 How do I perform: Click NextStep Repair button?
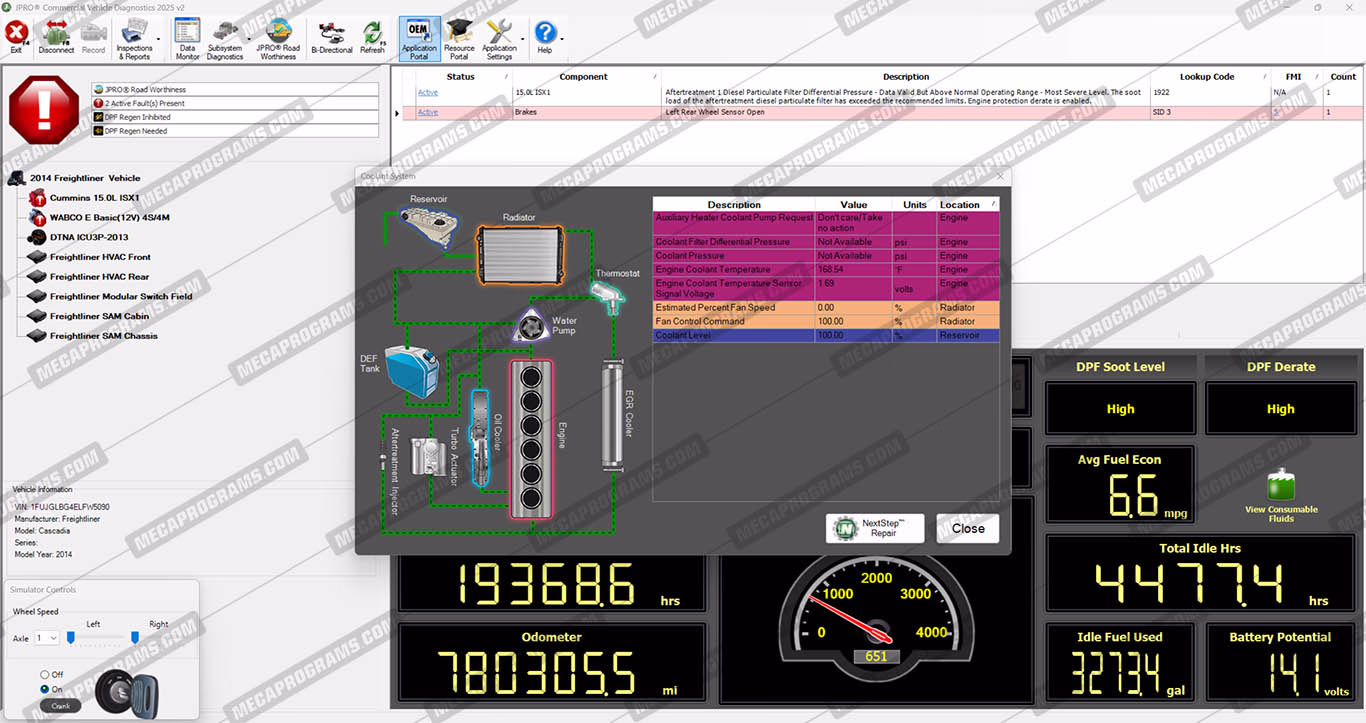[x=874, y=528]
